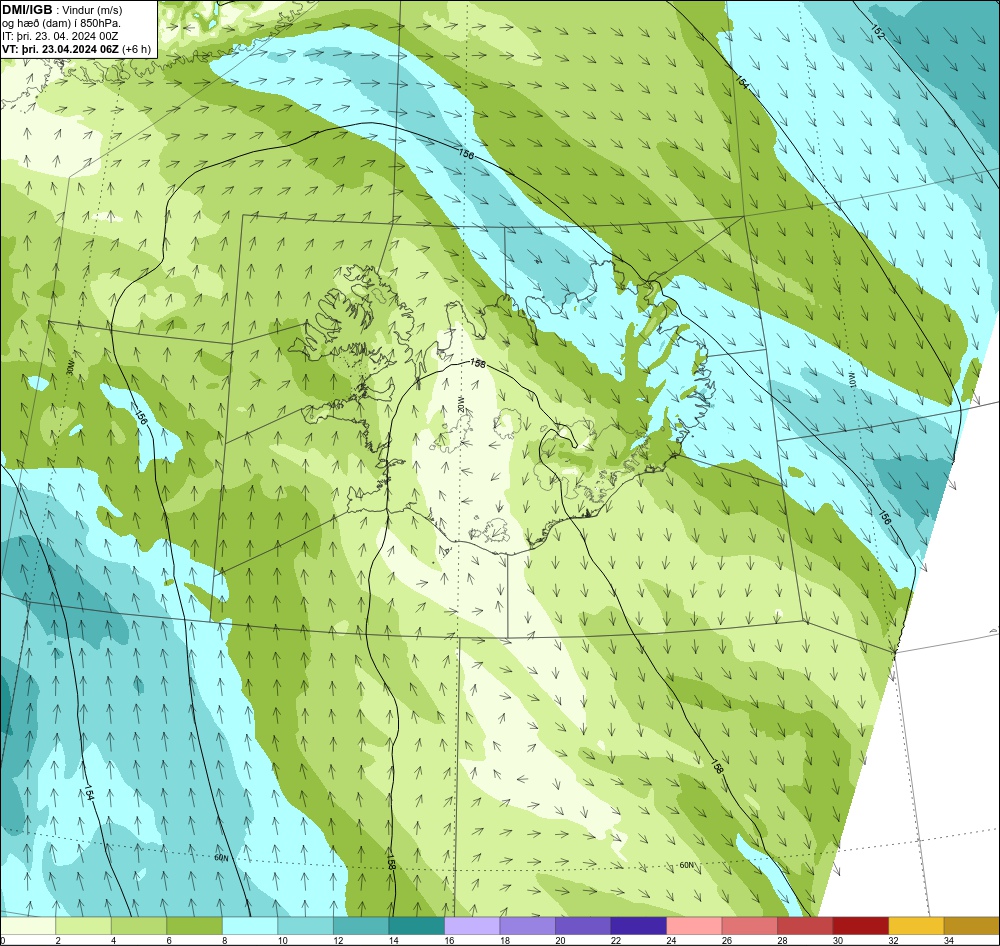Click the 32–34 m/s yellow legend swatch
1000x946 pixels.
click(x=916, y=926)
